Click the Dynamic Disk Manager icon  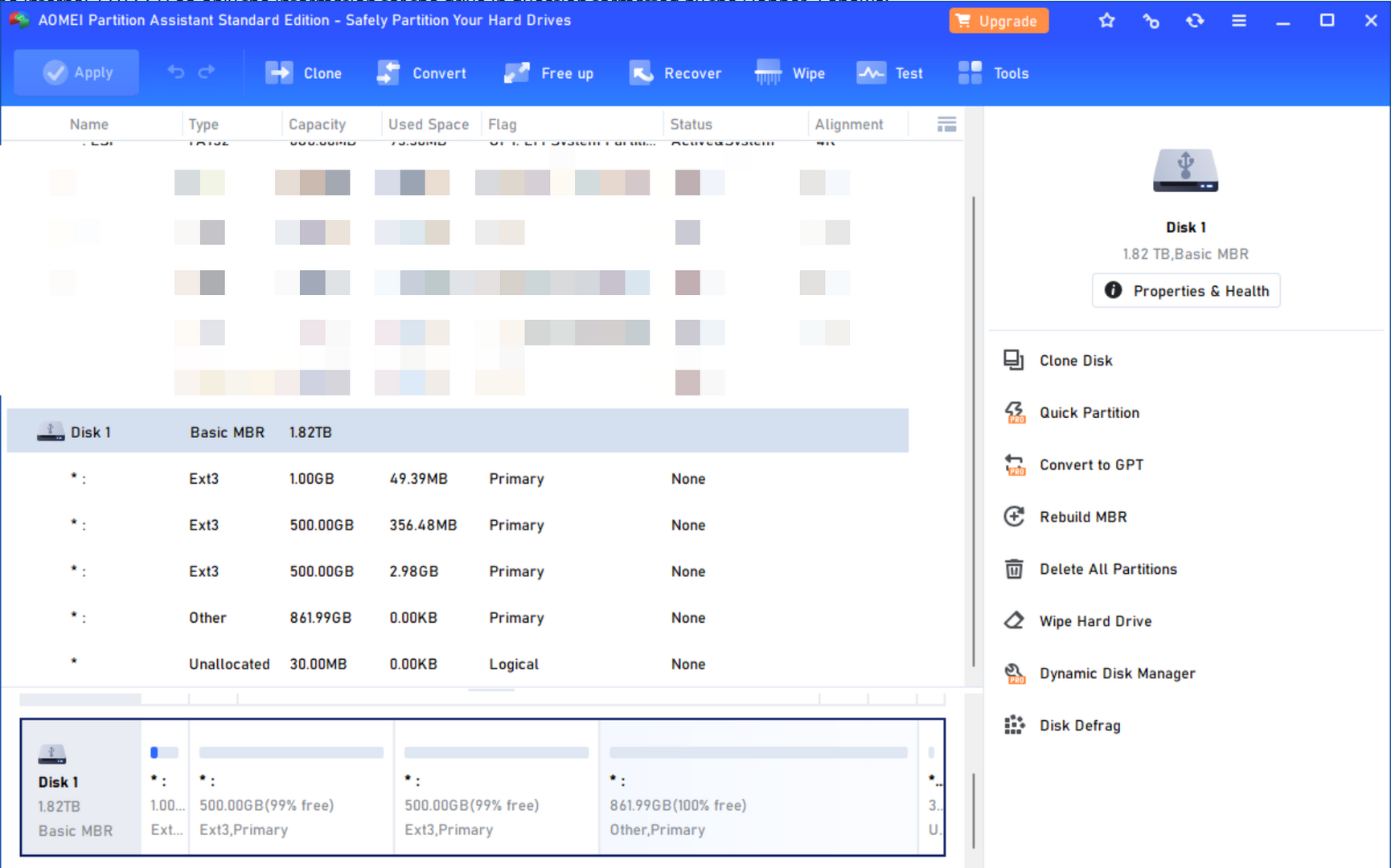coord(1015,674)
